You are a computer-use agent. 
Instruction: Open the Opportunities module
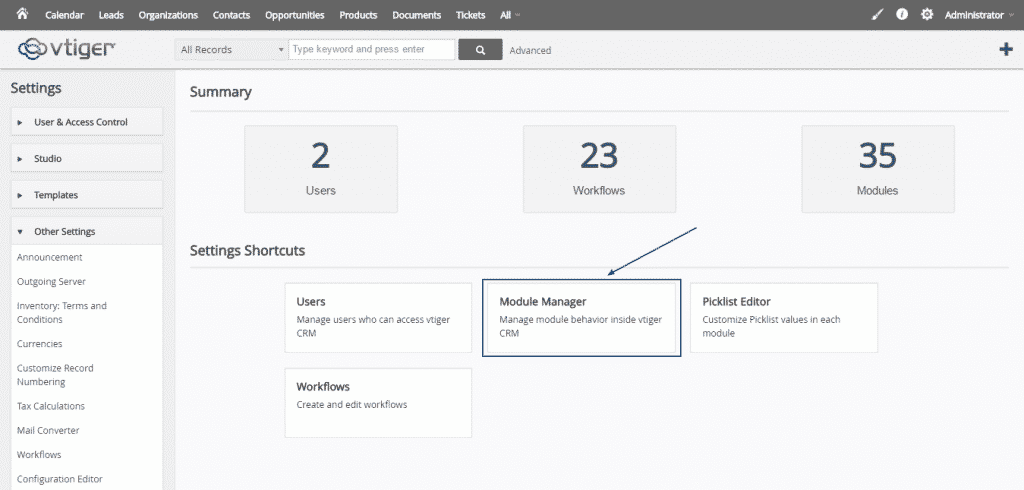(295, 15)
